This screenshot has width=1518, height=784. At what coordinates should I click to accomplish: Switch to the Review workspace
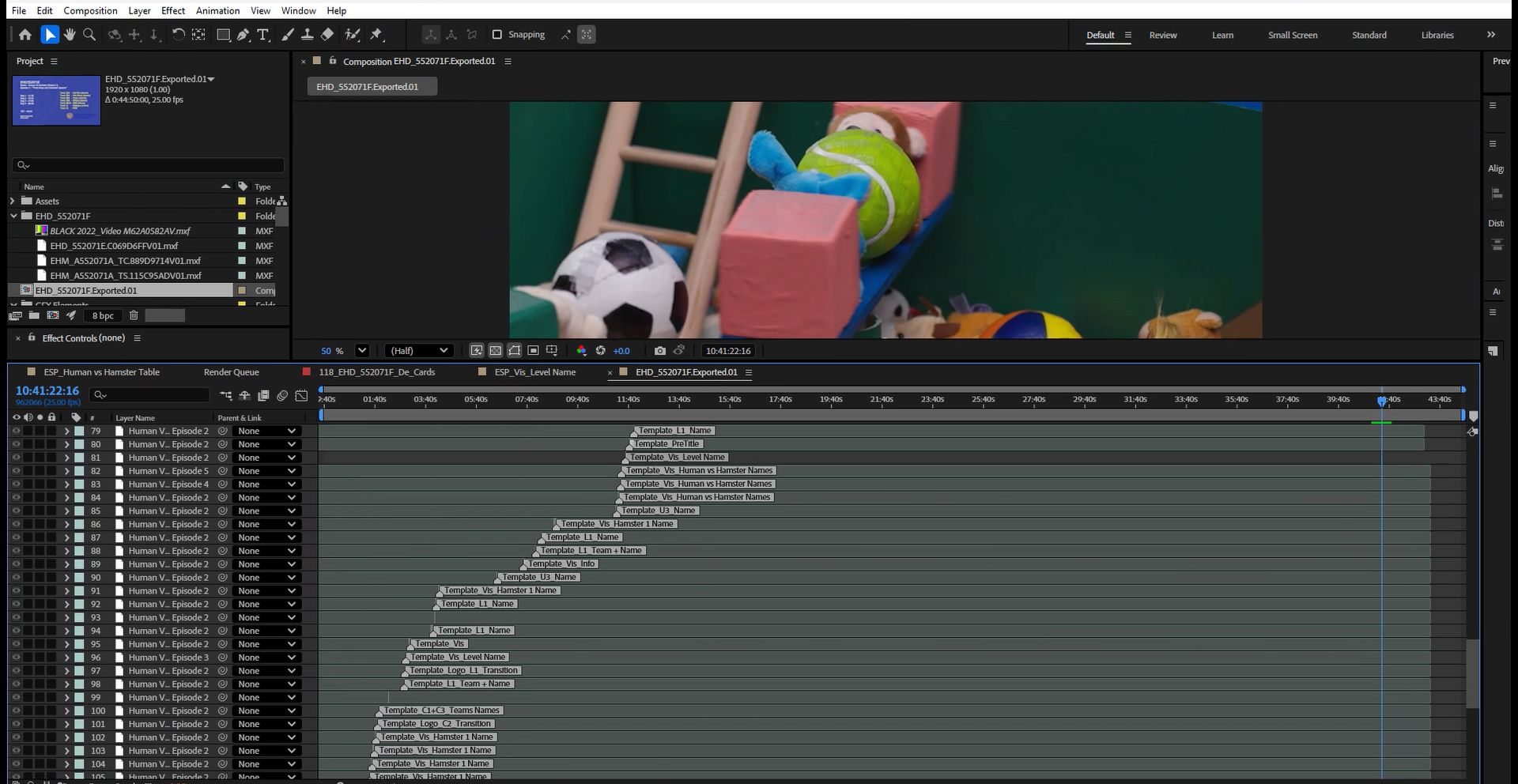coord(1163,35)
